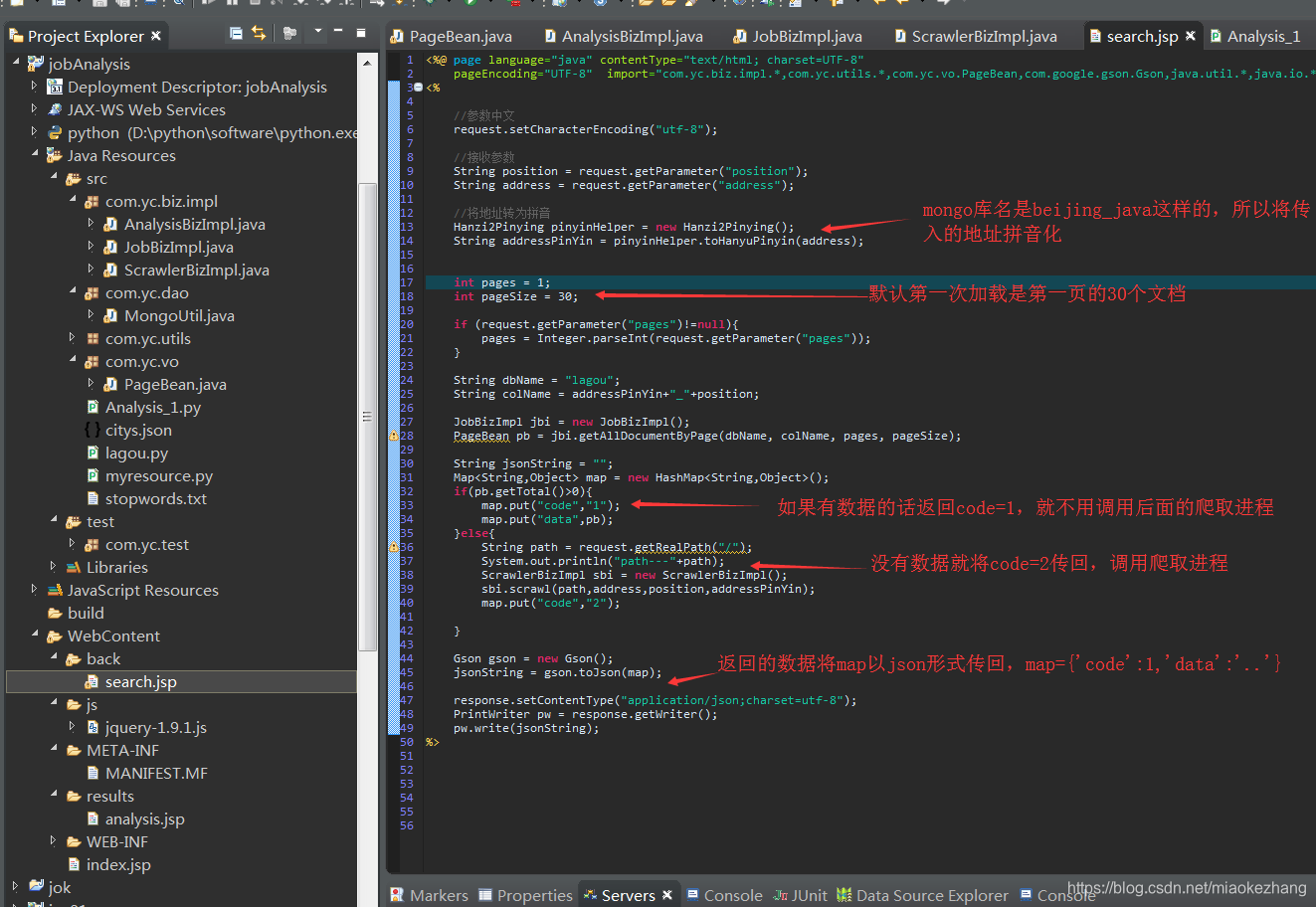The height and width of the screenshot is (907, 1316).
Task: Click the MANIFEST.MF file icon
Action: point(93,773)
